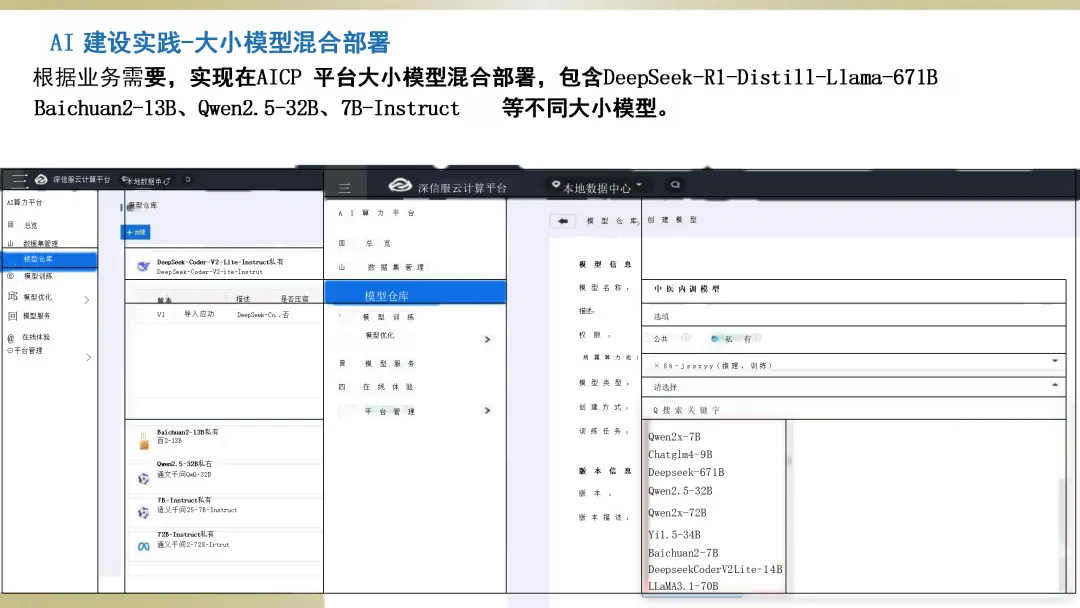Choose Baichuan2-7B from model type list
The width and height of the screenshot is (1080, 608).
[683, 553]
